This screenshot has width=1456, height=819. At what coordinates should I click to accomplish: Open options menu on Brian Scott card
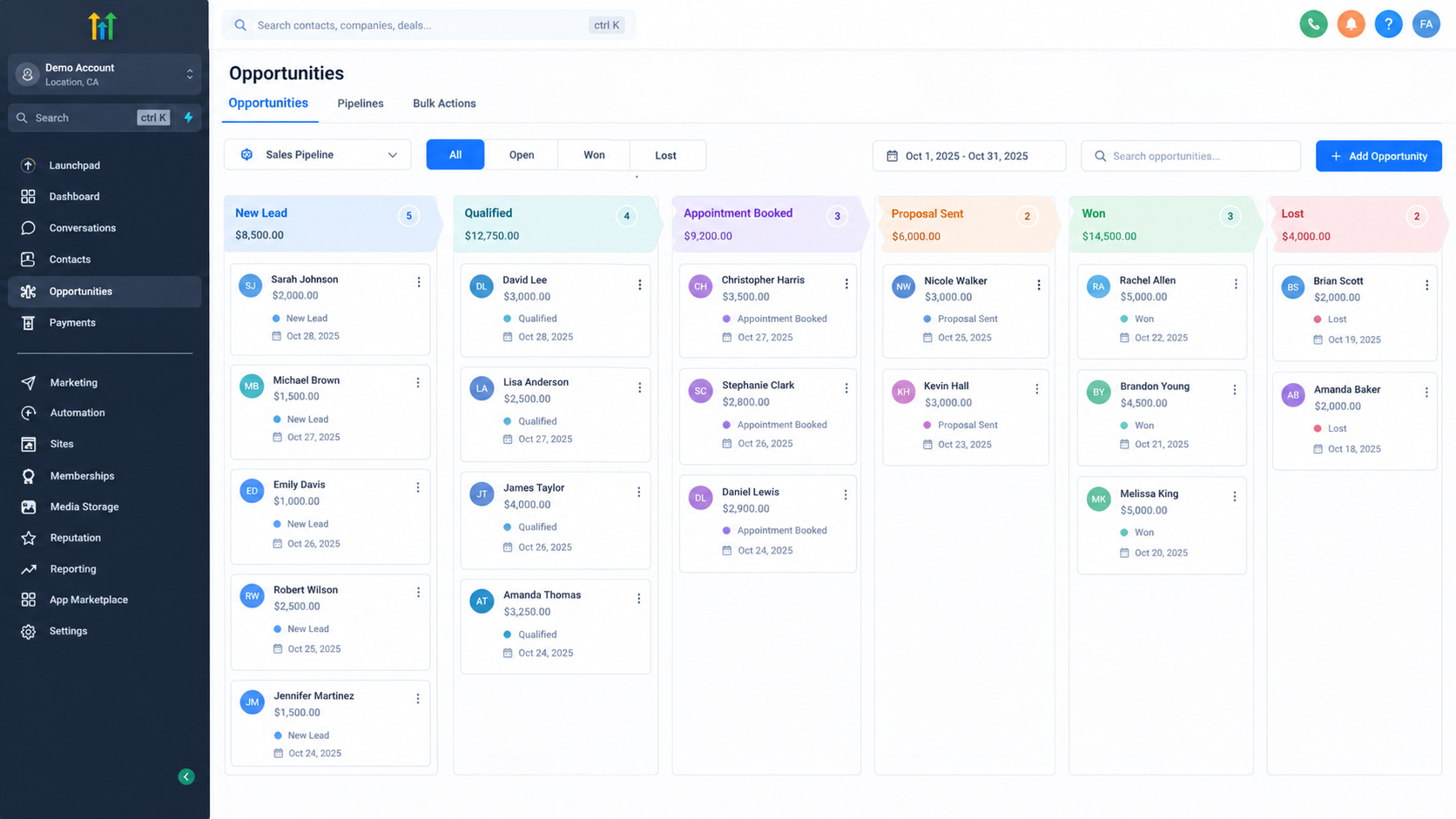coord(1426,285)
